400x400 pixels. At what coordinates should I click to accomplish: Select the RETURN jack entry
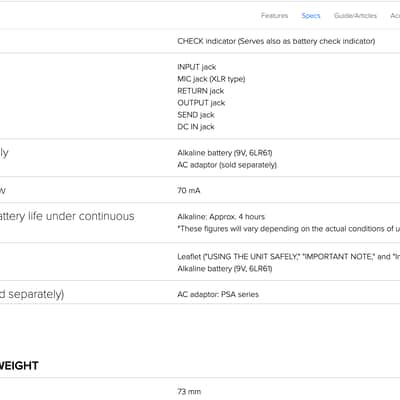(x=201, y=91)
